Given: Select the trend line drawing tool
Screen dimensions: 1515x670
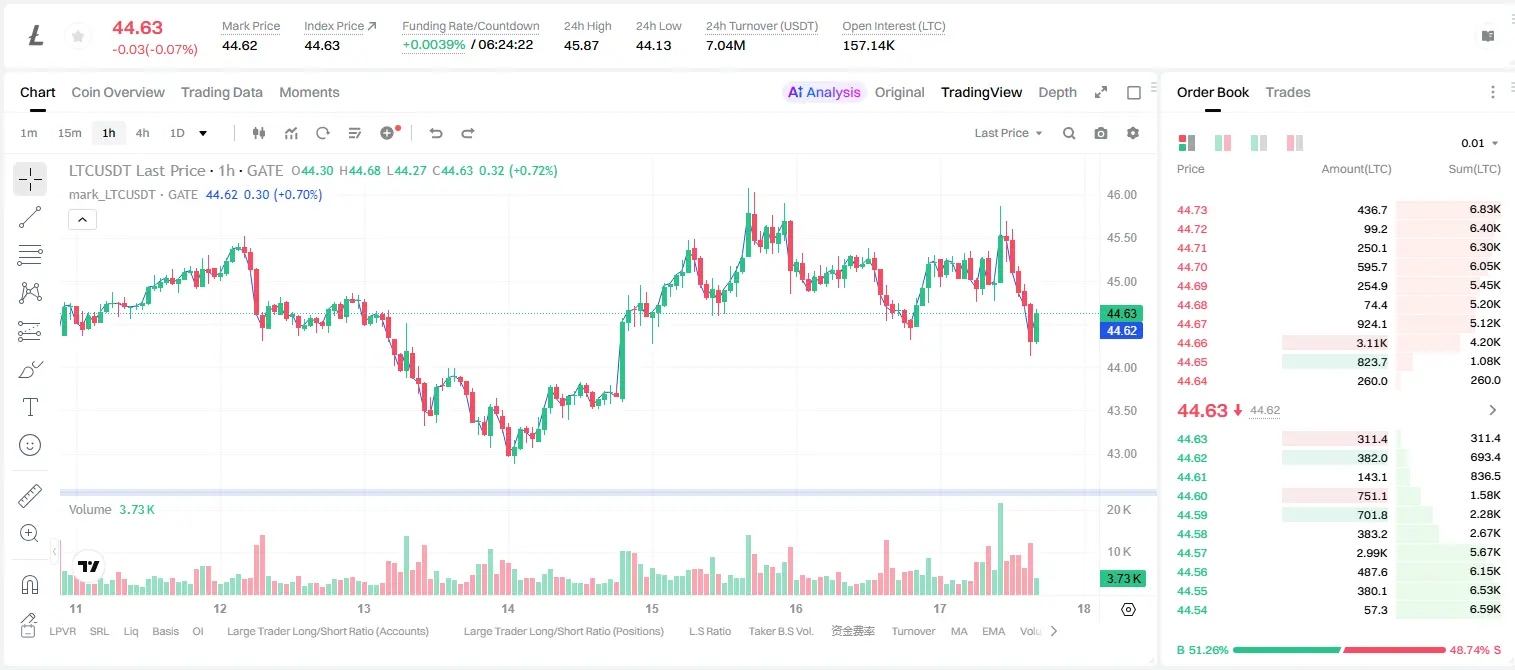Looking at the screenshot, I should (x=30, y=217).
